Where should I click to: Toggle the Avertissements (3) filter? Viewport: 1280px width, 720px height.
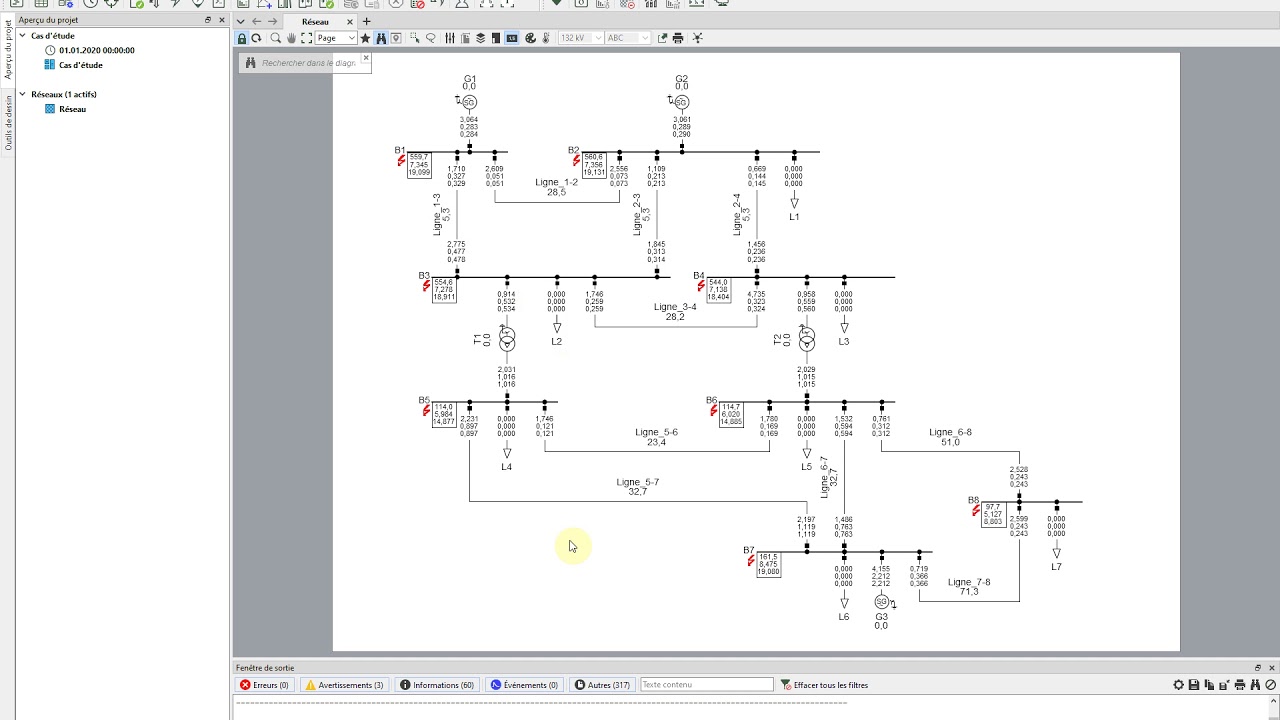pos(344,685)
